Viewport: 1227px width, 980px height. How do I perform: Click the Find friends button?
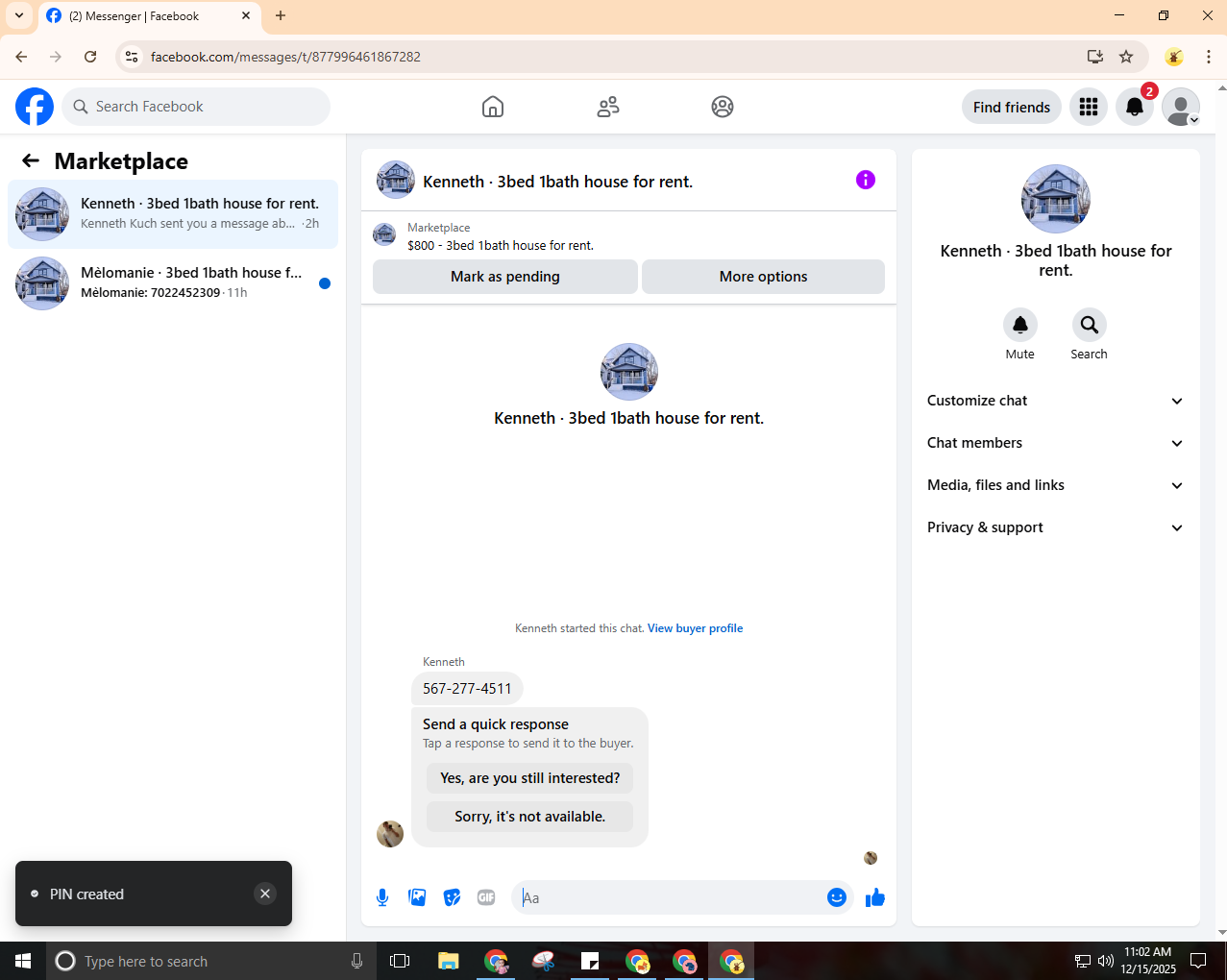click(x=1012, y=107)
